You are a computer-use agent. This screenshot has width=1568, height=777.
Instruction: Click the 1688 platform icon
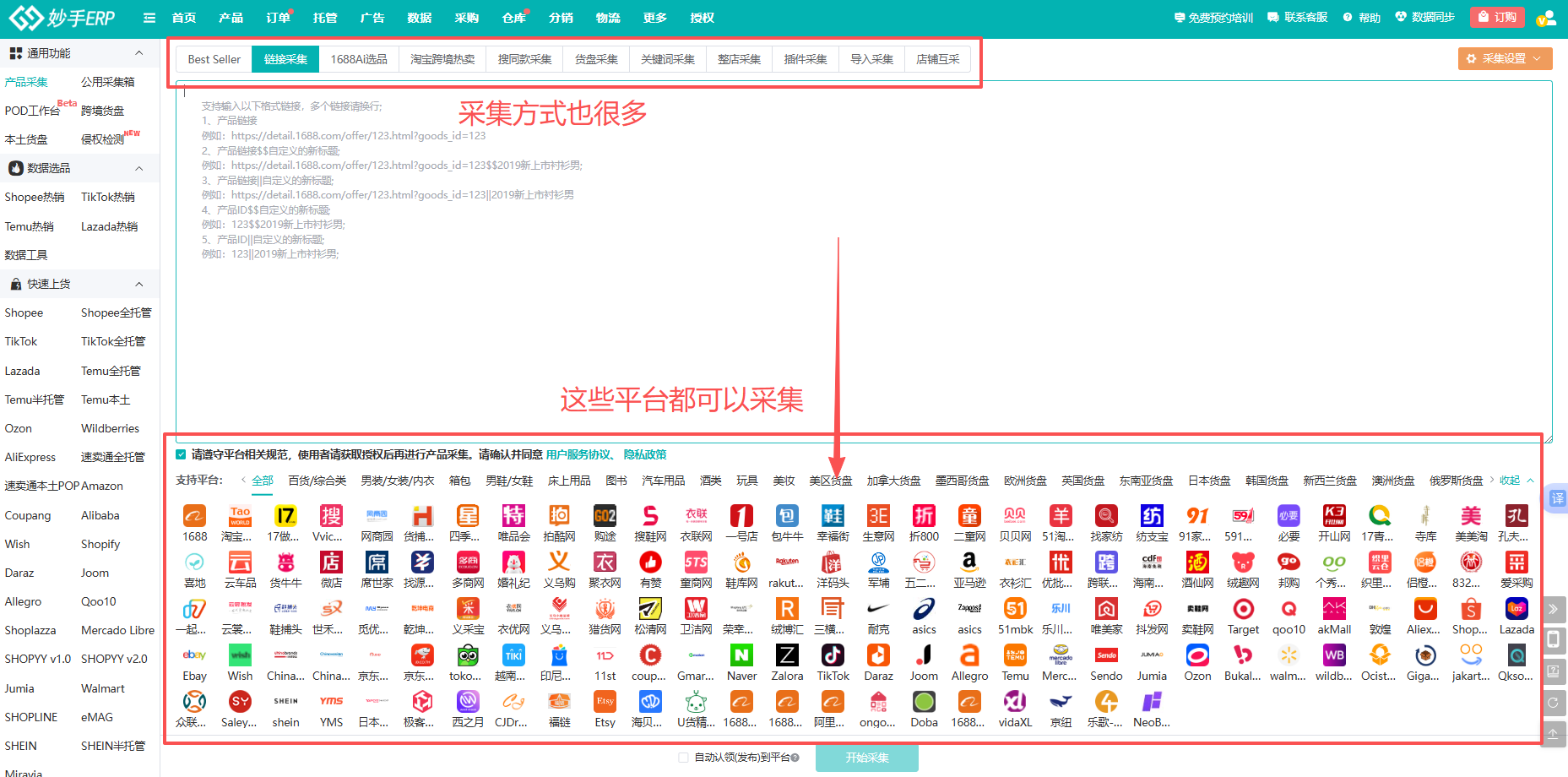pyautogui.click(x=194, y=516)
